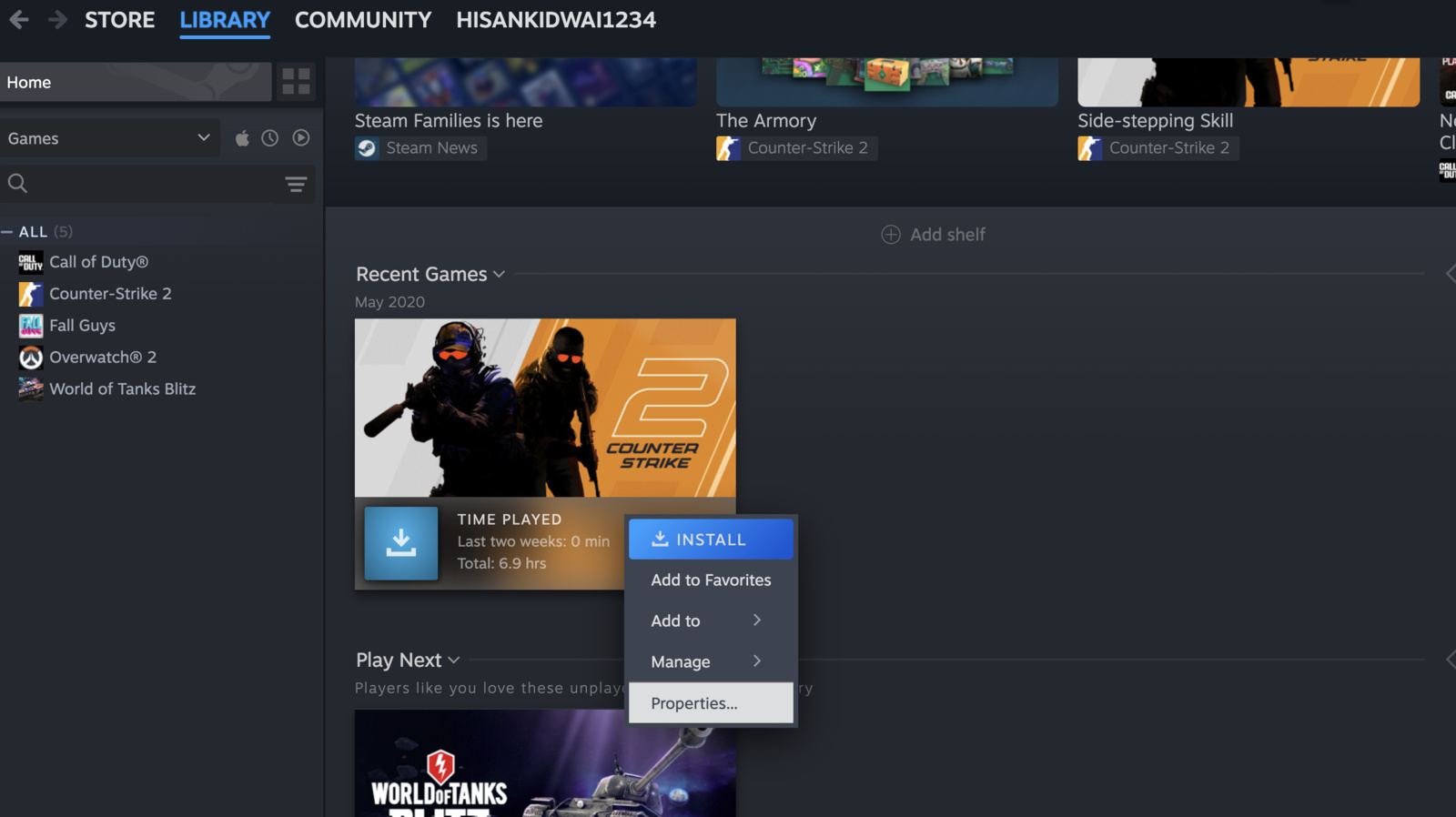Choose Add to Favorites in context menu
Screen dimensions: 1456x817
point(711,580)
